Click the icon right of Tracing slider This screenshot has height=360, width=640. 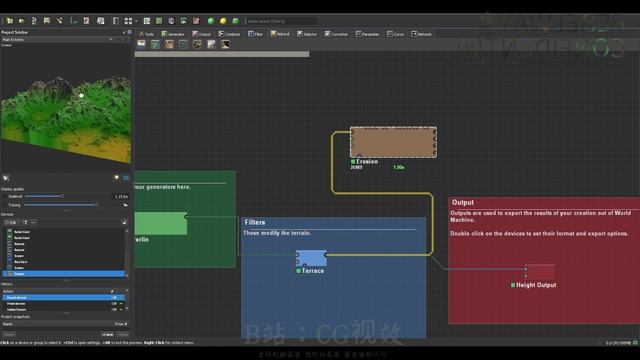(x=125, y=205)
